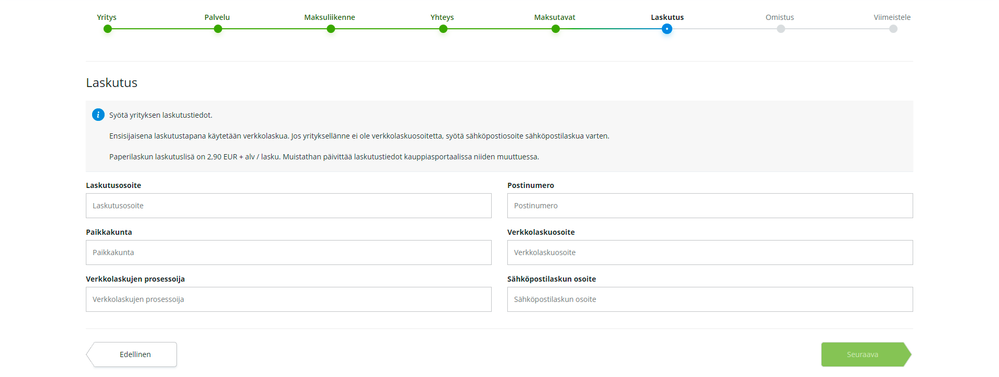Continue with the green Seuraava button

(866, 355)
